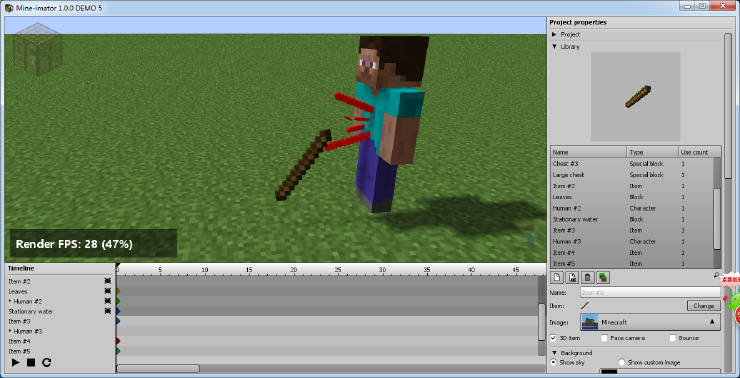Screen dimensions: 740x378
Task: Expand Human #3 in the timeline
Action: point(10,331)
